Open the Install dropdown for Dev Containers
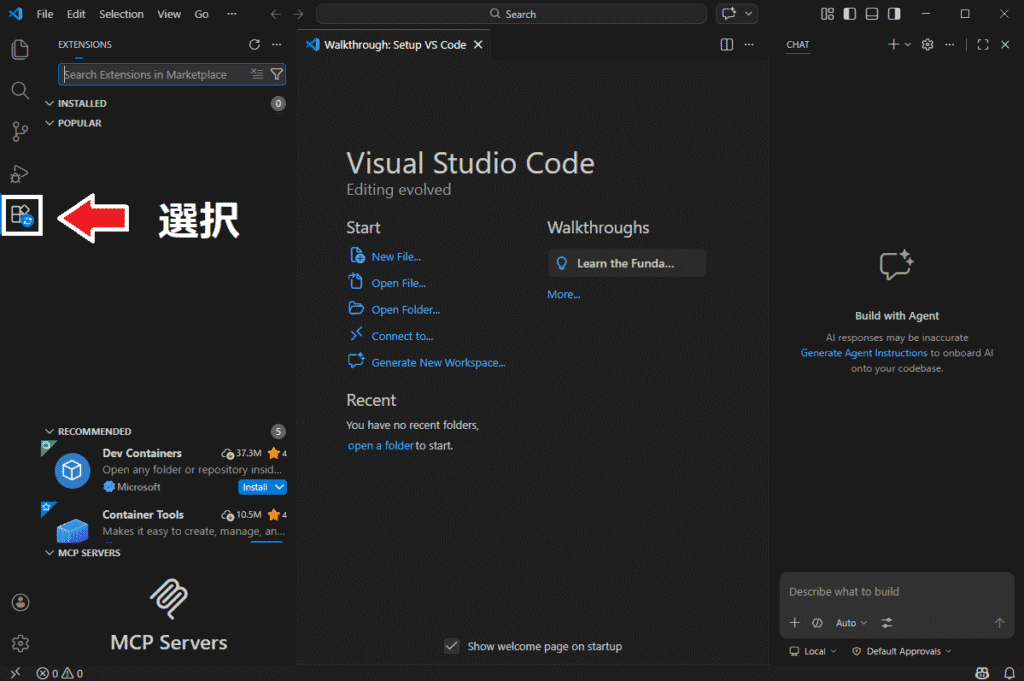The height and width of the screenshot is (681, 1024). tap(280, 487)
